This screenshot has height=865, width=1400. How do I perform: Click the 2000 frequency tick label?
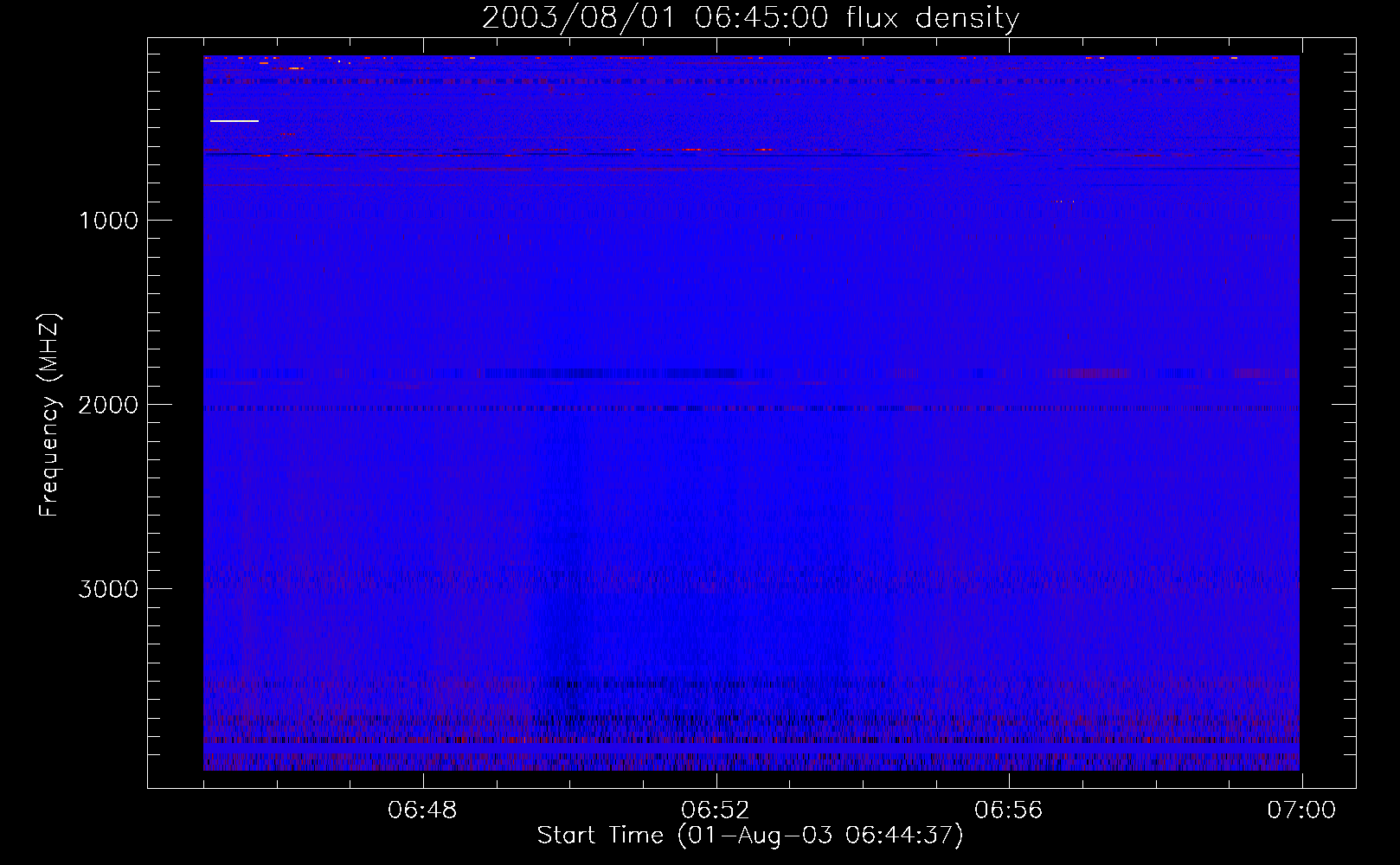pyautogui.click(x=108, y=405)
